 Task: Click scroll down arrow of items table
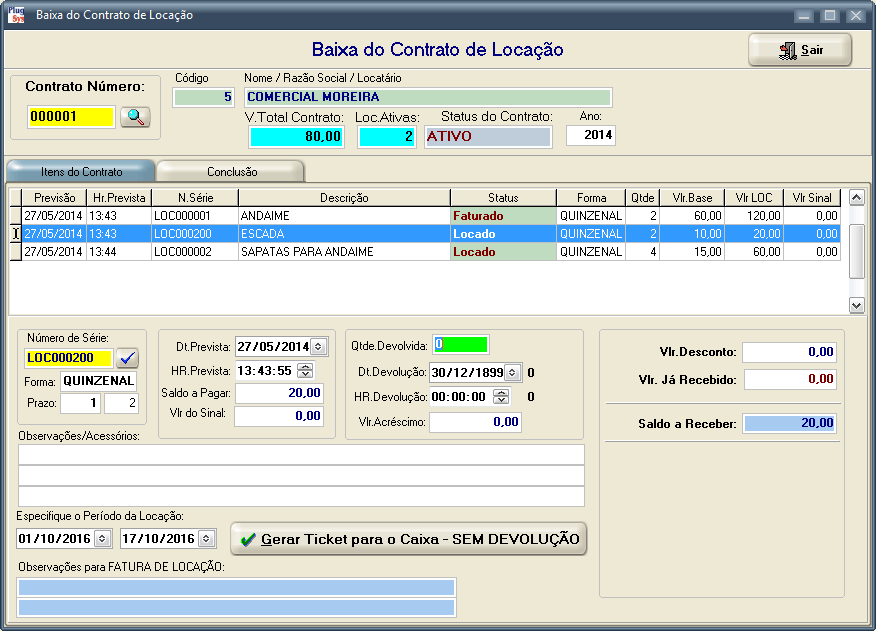tap(856, 305)
